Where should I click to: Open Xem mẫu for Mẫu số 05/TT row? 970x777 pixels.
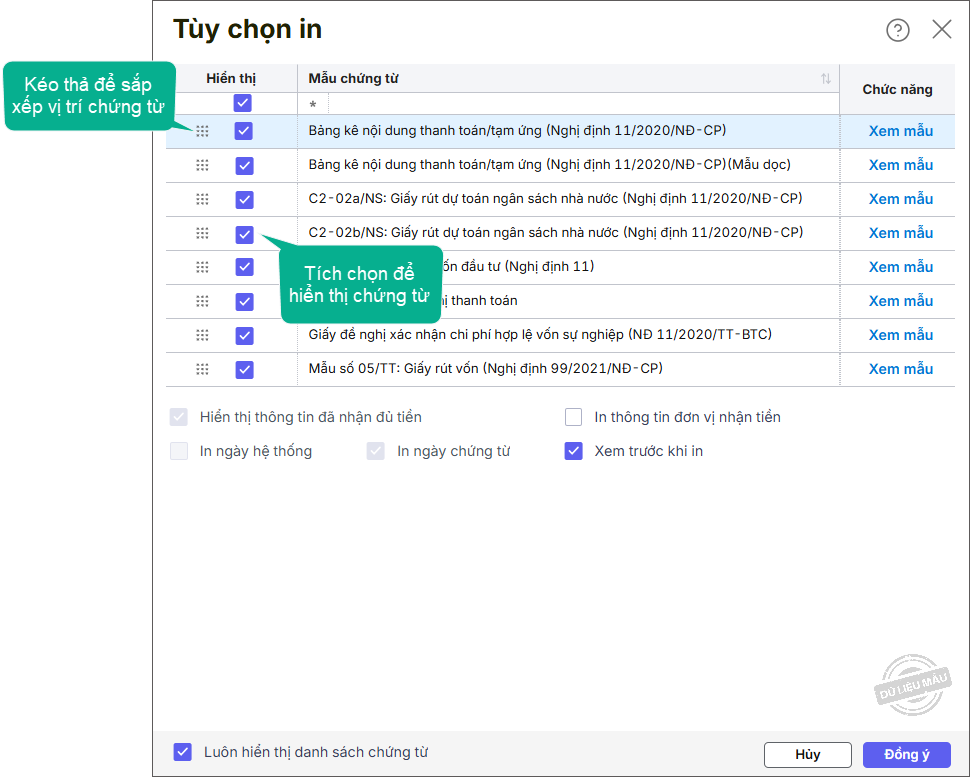tap(901, 369)
